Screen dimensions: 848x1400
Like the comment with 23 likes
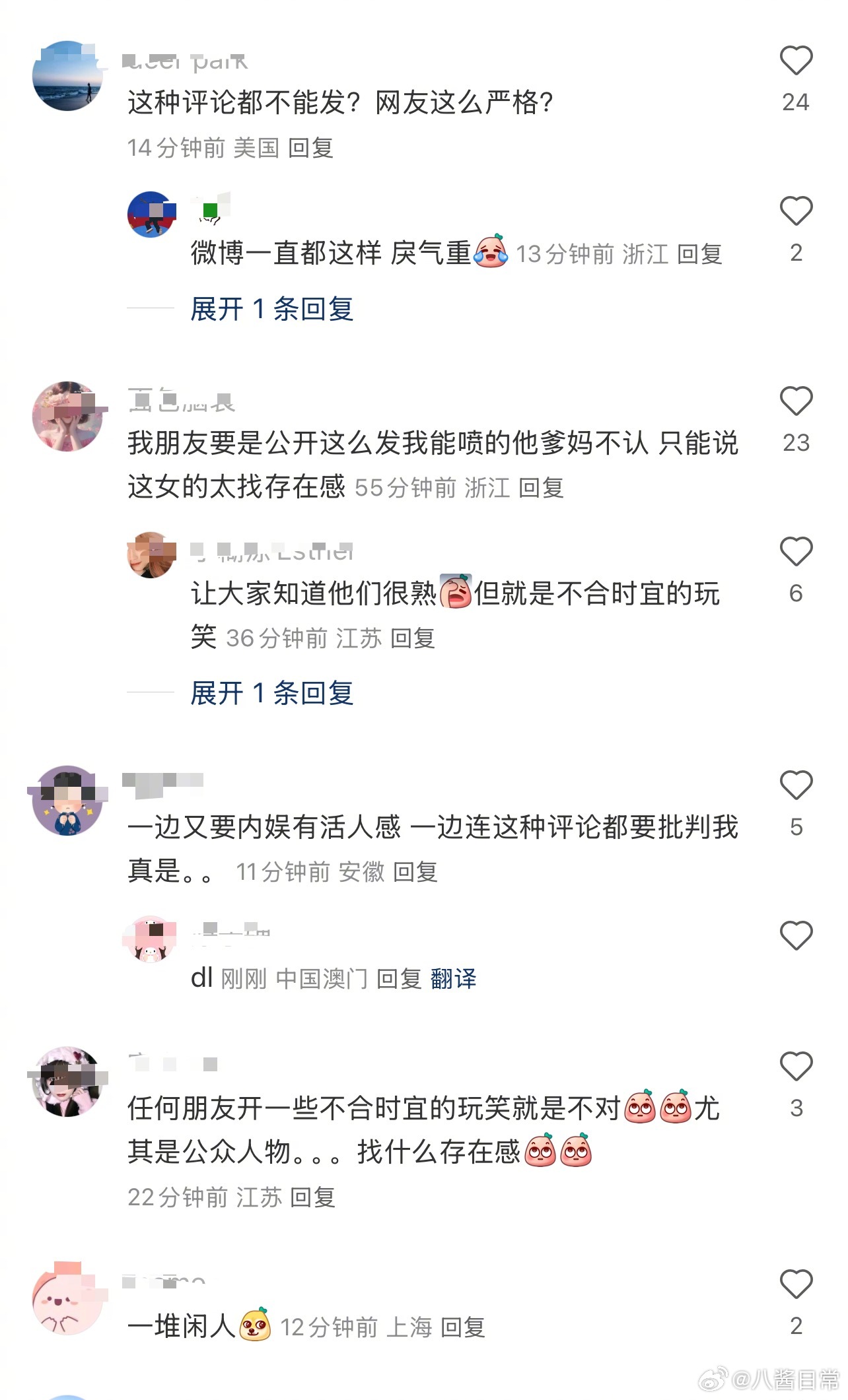pos(796,401)
